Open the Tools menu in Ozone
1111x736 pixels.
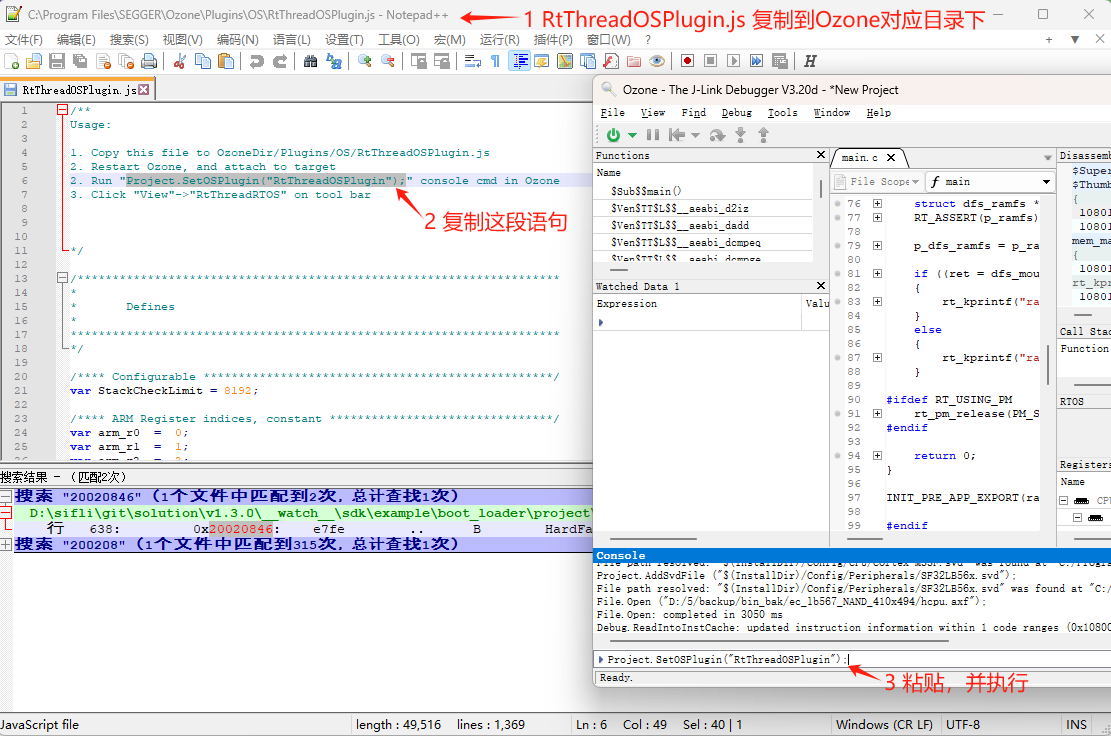pos(783,113)
